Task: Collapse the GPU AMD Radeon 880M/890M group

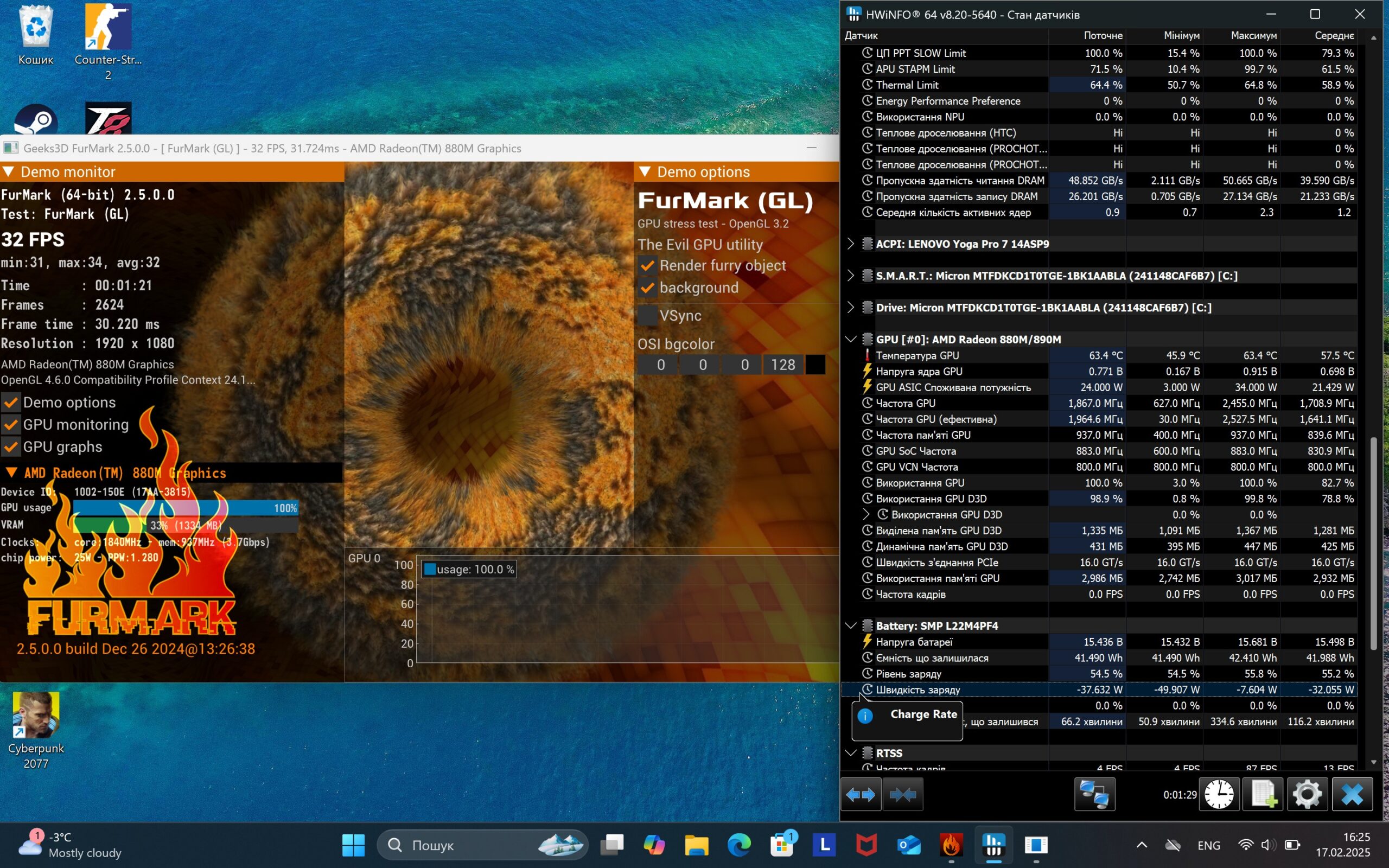Action: click(851, 339)
